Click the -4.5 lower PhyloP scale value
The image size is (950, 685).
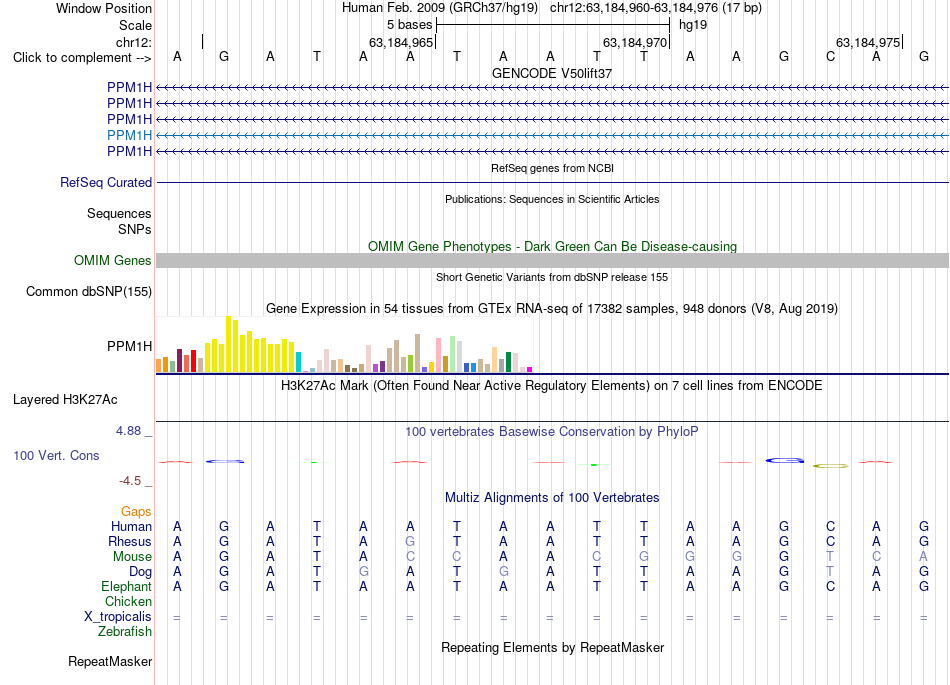(130, 481)
